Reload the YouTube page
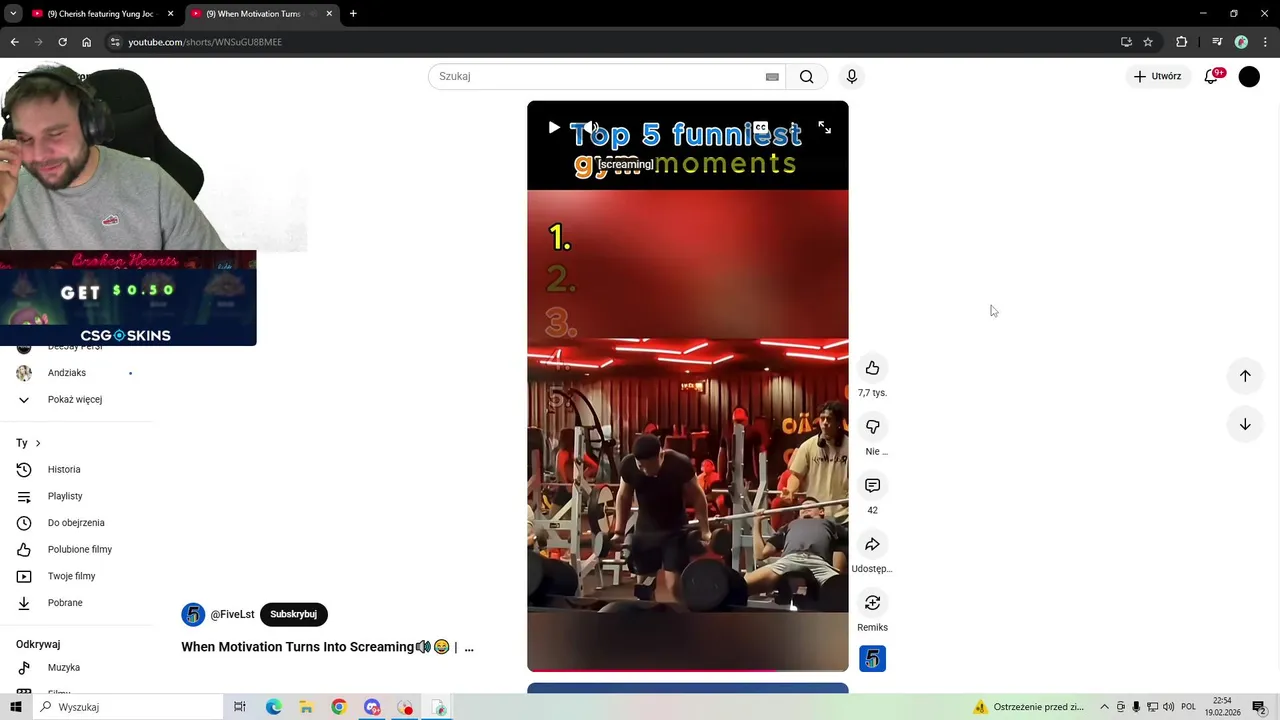Screen dimensions: 1280x720 coord(62,42)
